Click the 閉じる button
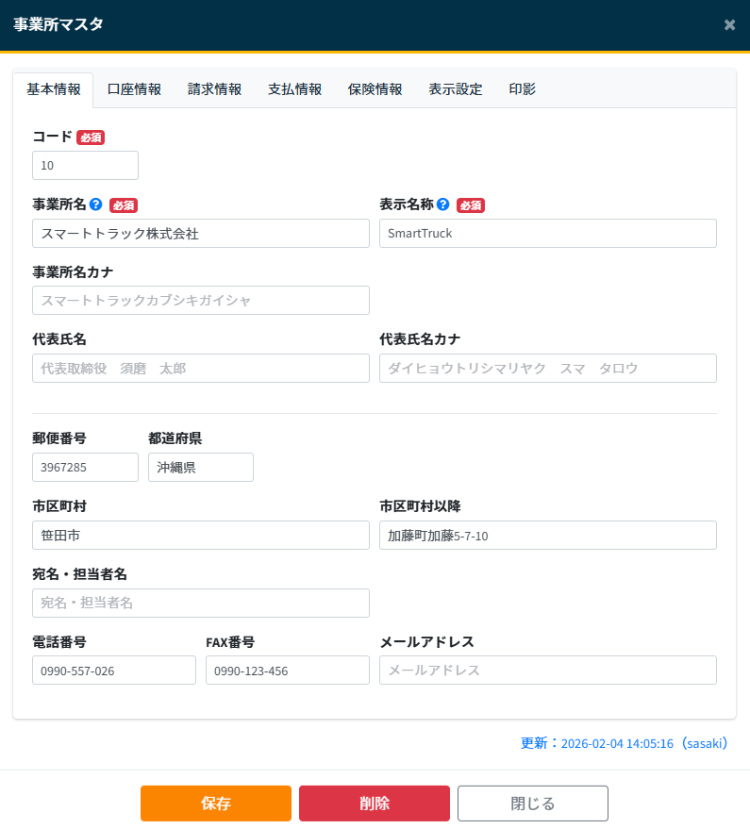The height and width of the screenshot is (831, 750). pos(532,803)
